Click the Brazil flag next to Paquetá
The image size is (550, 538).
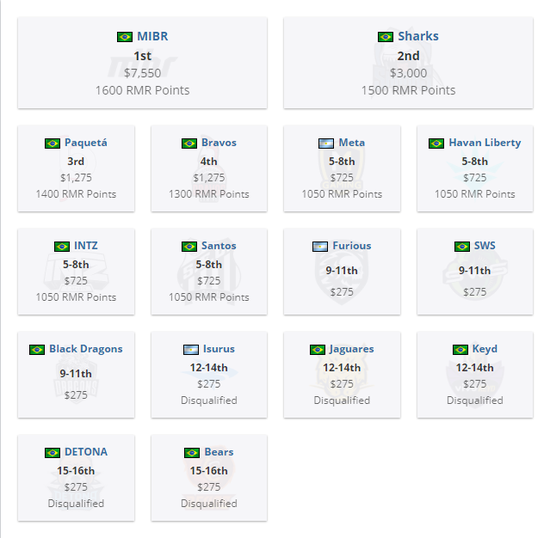(x=52, y=143)
